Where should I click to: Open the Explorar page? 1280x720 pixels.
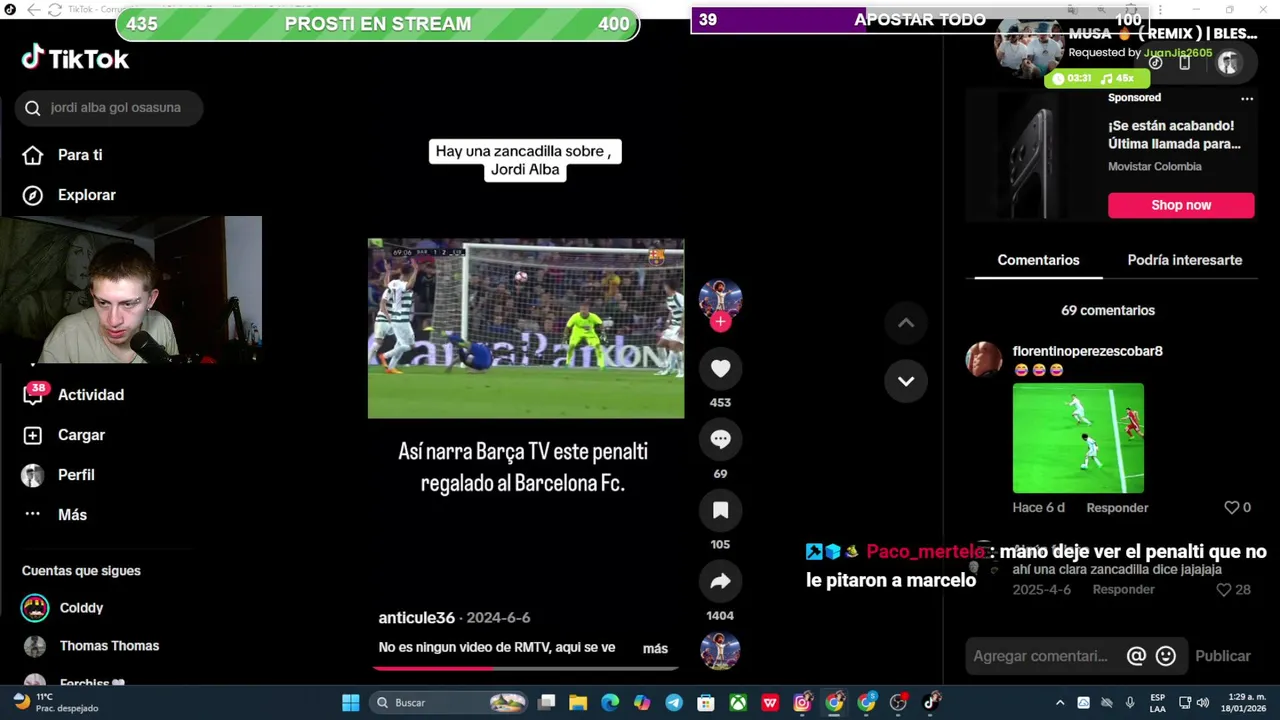tap(69, 195)
